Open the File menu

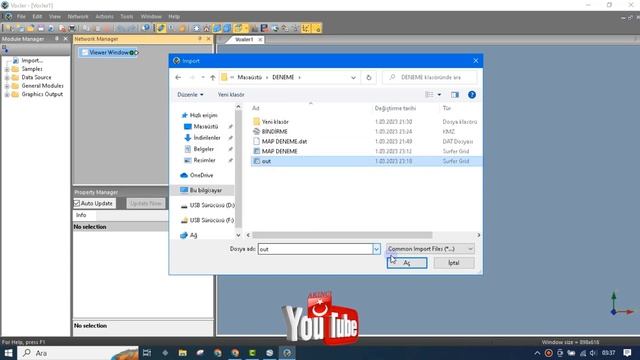(21, 17)
